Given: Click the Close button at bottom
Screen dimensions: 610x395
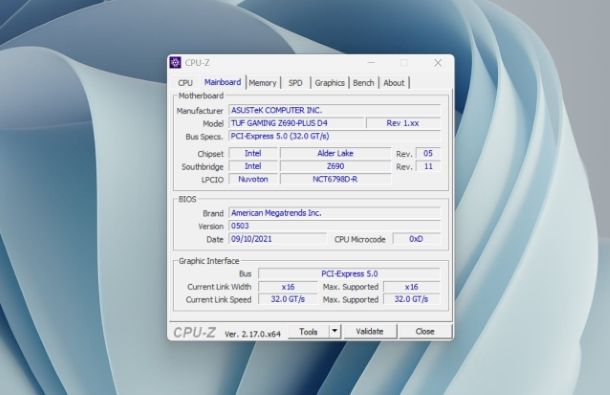Looking at the screenshot, I should pyautogui.click(x=425, y=332).
